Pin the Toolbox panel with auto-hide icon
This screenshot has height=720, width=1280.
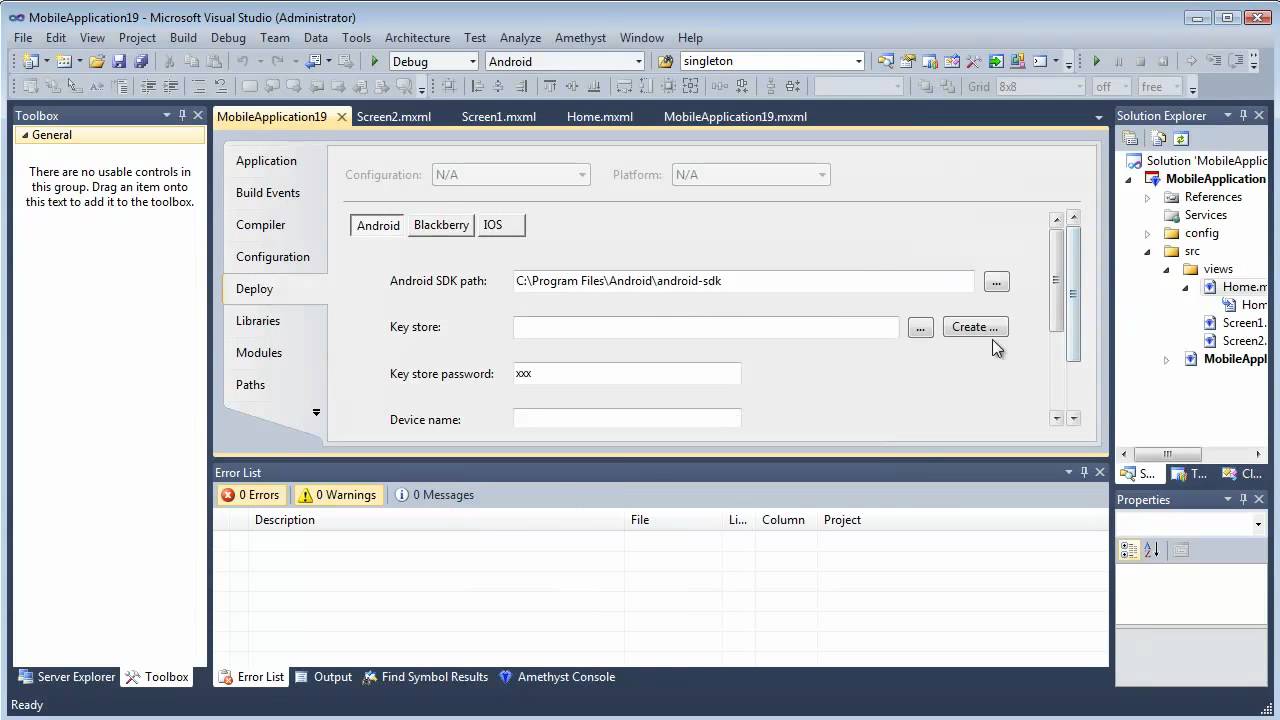[x=182, y=115]
